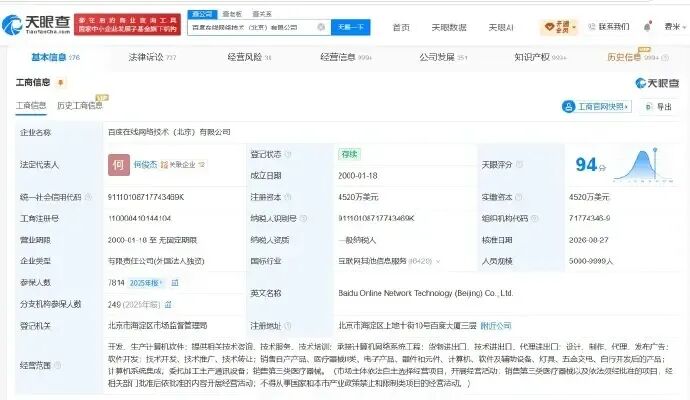Select the 查公司 search type tab
This screenshot has width=690, height=400.
coord(202,14)
